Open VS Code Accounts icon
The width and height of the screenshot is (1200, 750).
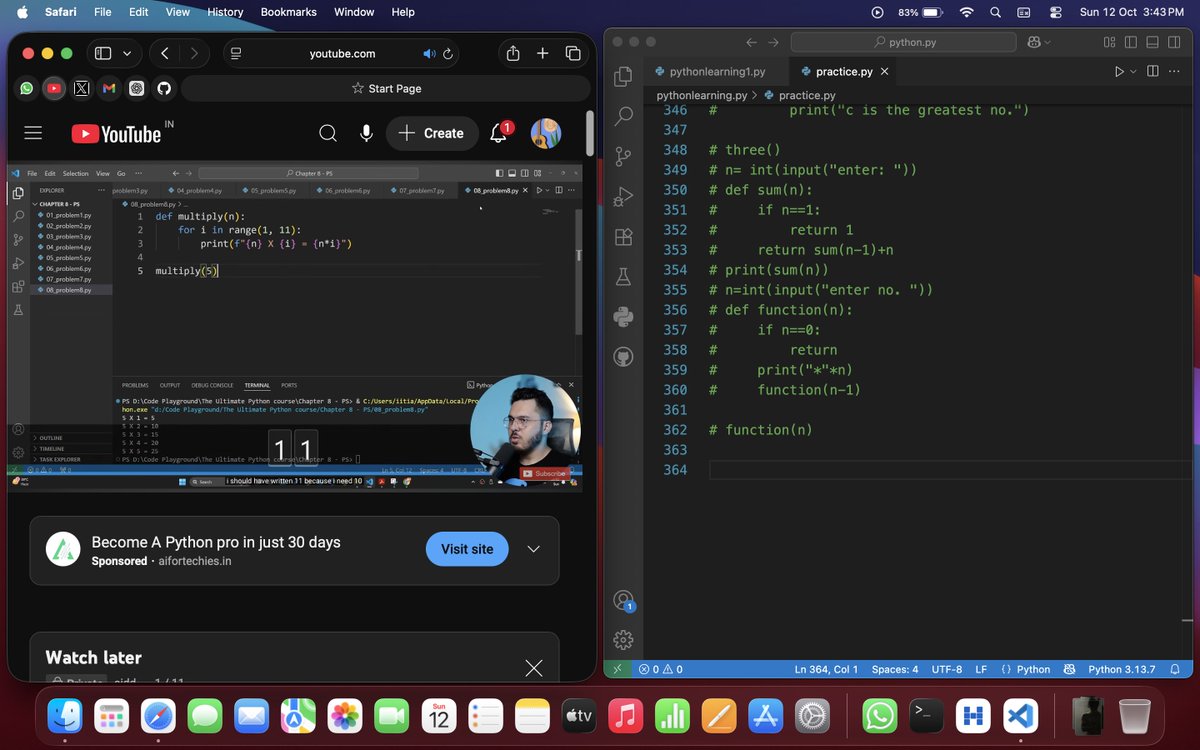(x=623, y=600)
